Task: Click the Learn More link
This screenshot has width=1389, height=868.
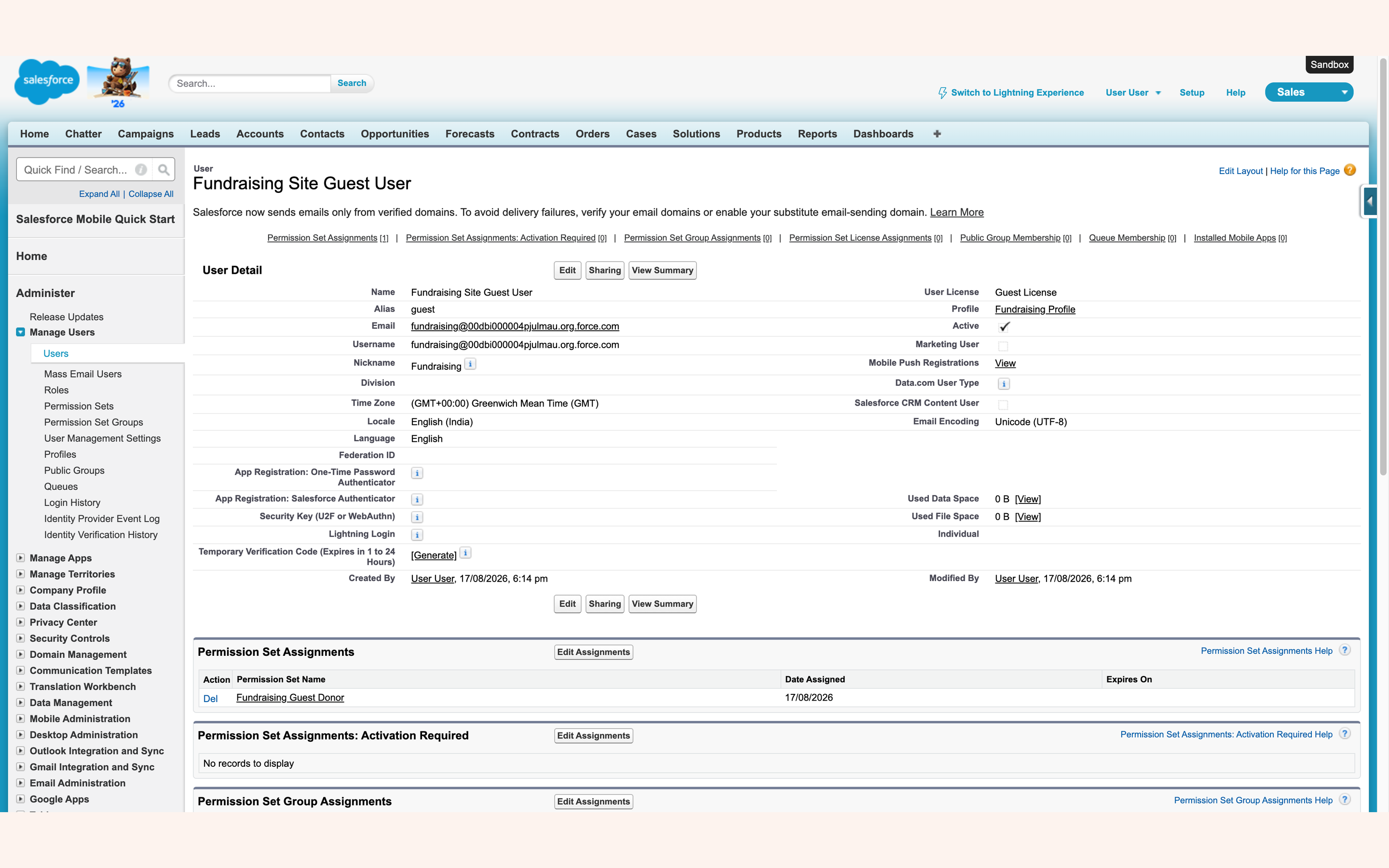Action: click(956, 212)
